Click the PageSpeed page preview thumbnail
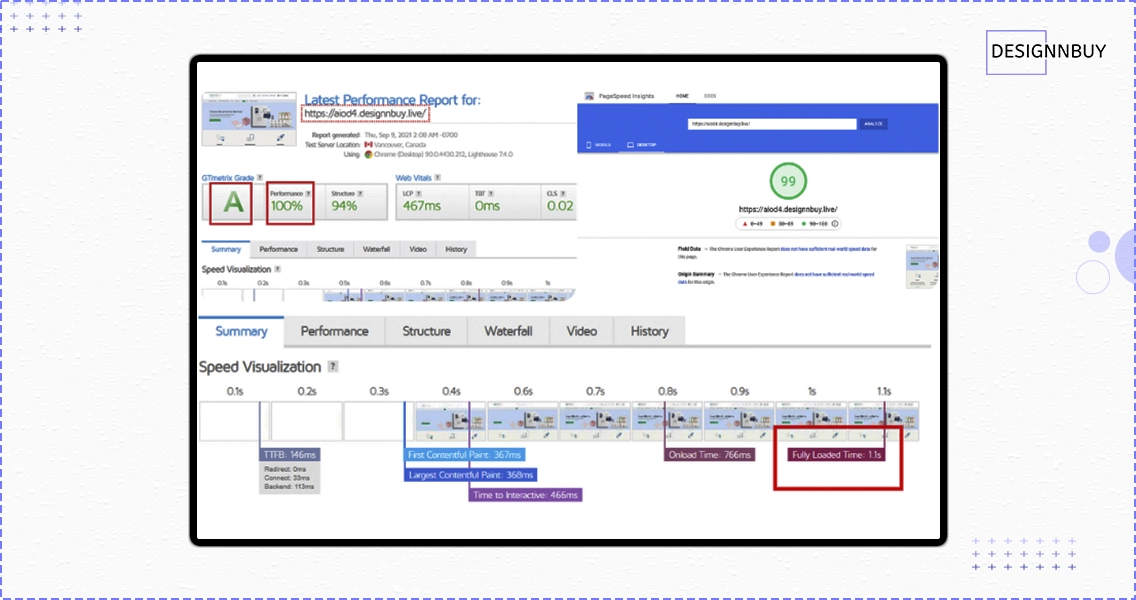1136x600 pixels. (x=922, y=267)
